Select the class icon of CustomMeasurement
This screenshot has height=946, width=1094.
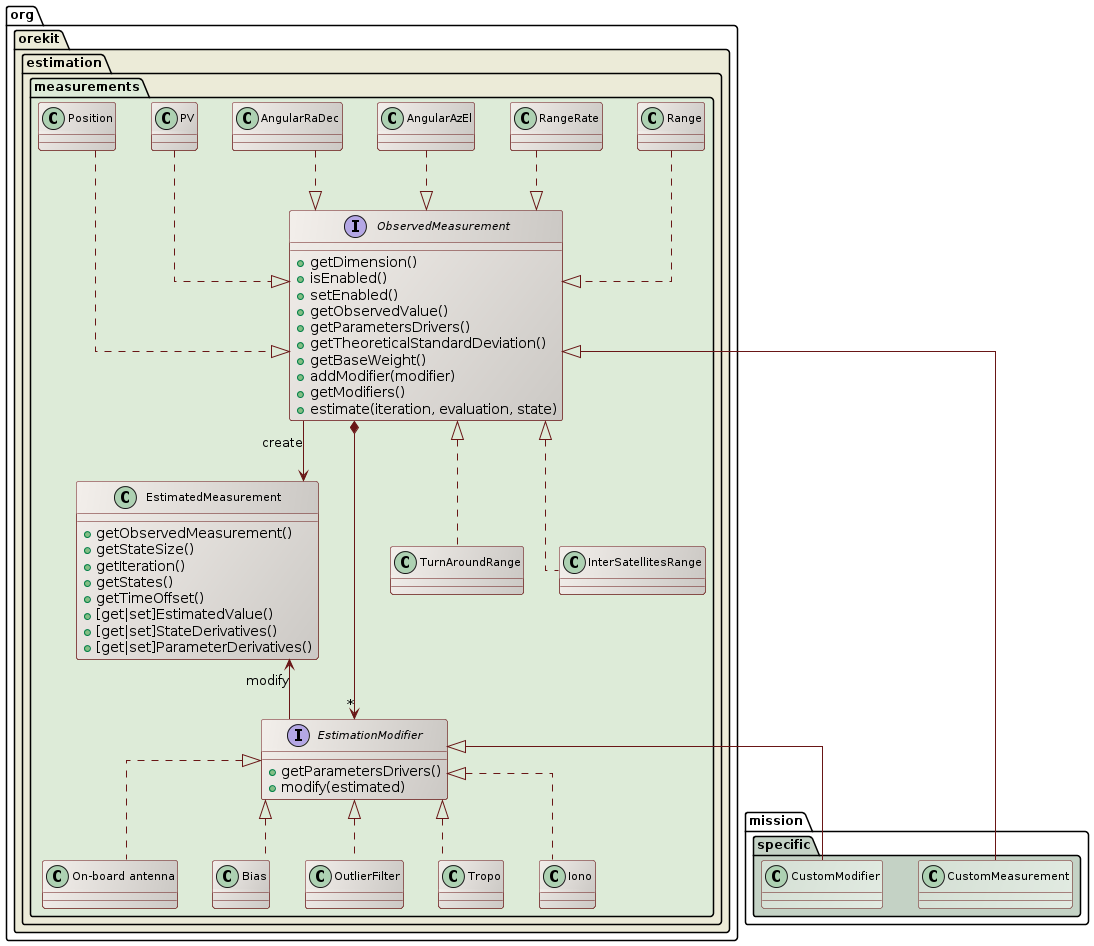point(933,876)
